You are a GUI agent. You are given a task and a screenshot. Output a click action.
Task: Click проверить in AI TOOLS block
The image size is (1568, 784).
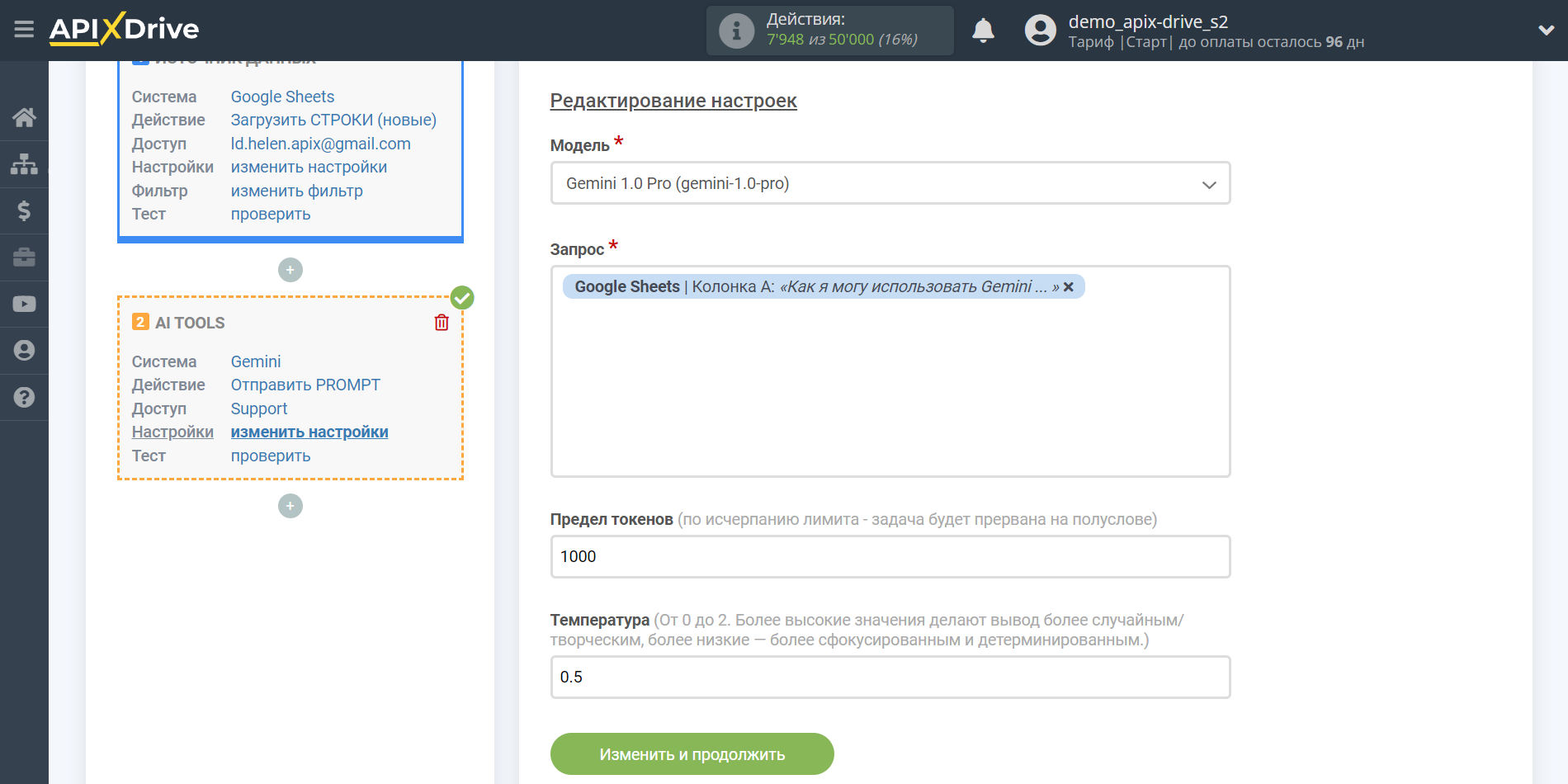(x=270, y=456)
